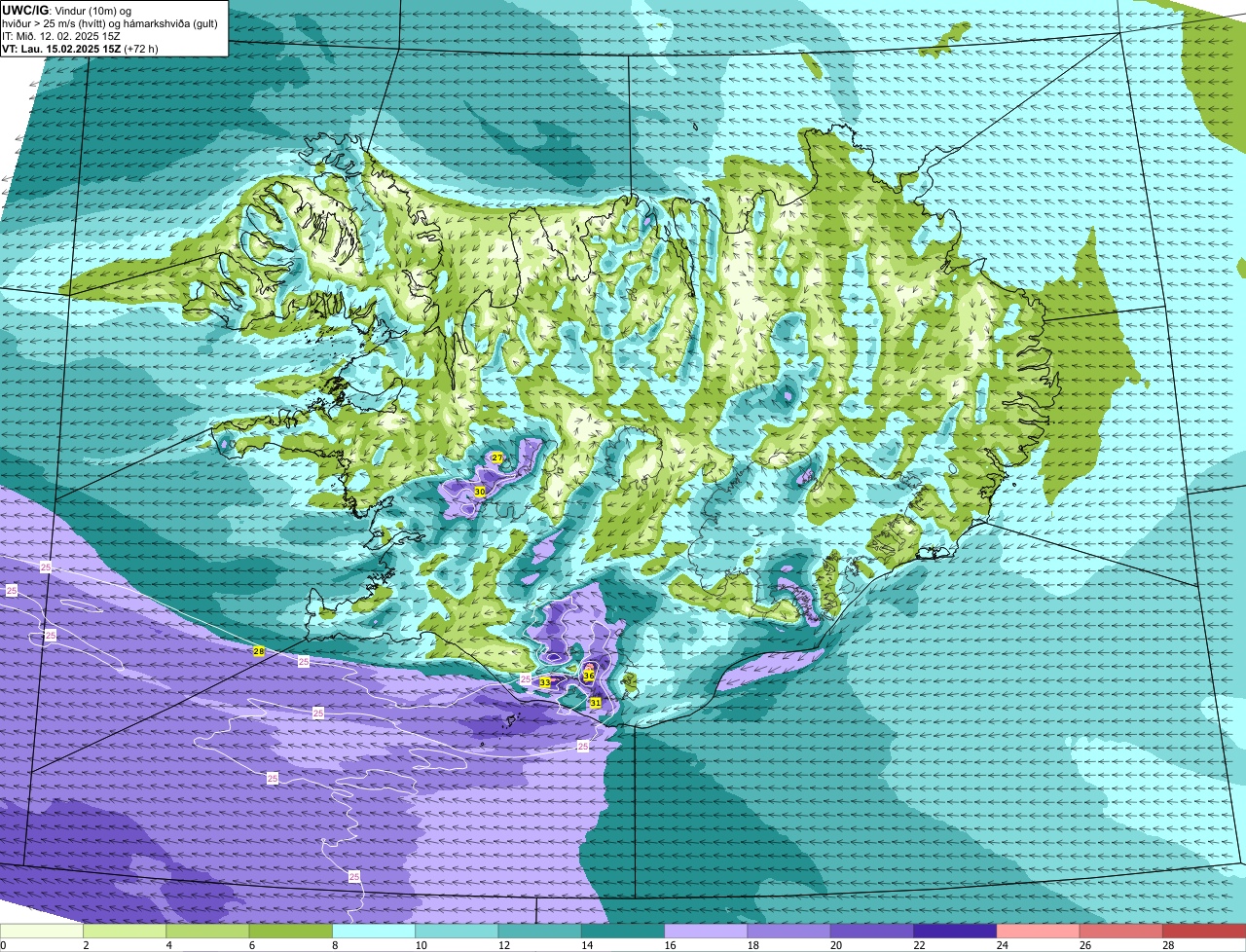
Task: Click the '26' tick label on color scale
Action: tap(1085, 945)
